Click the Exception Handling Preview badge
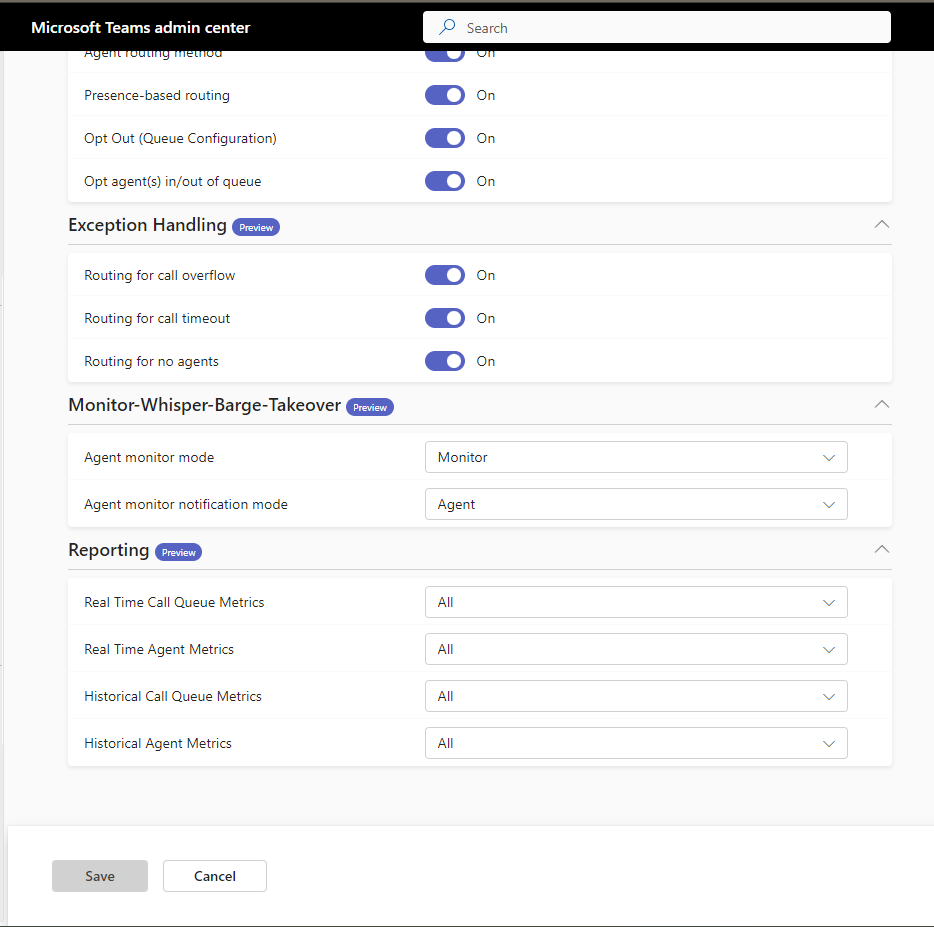This screenshot has height=927, width=934. click(256, 227)
